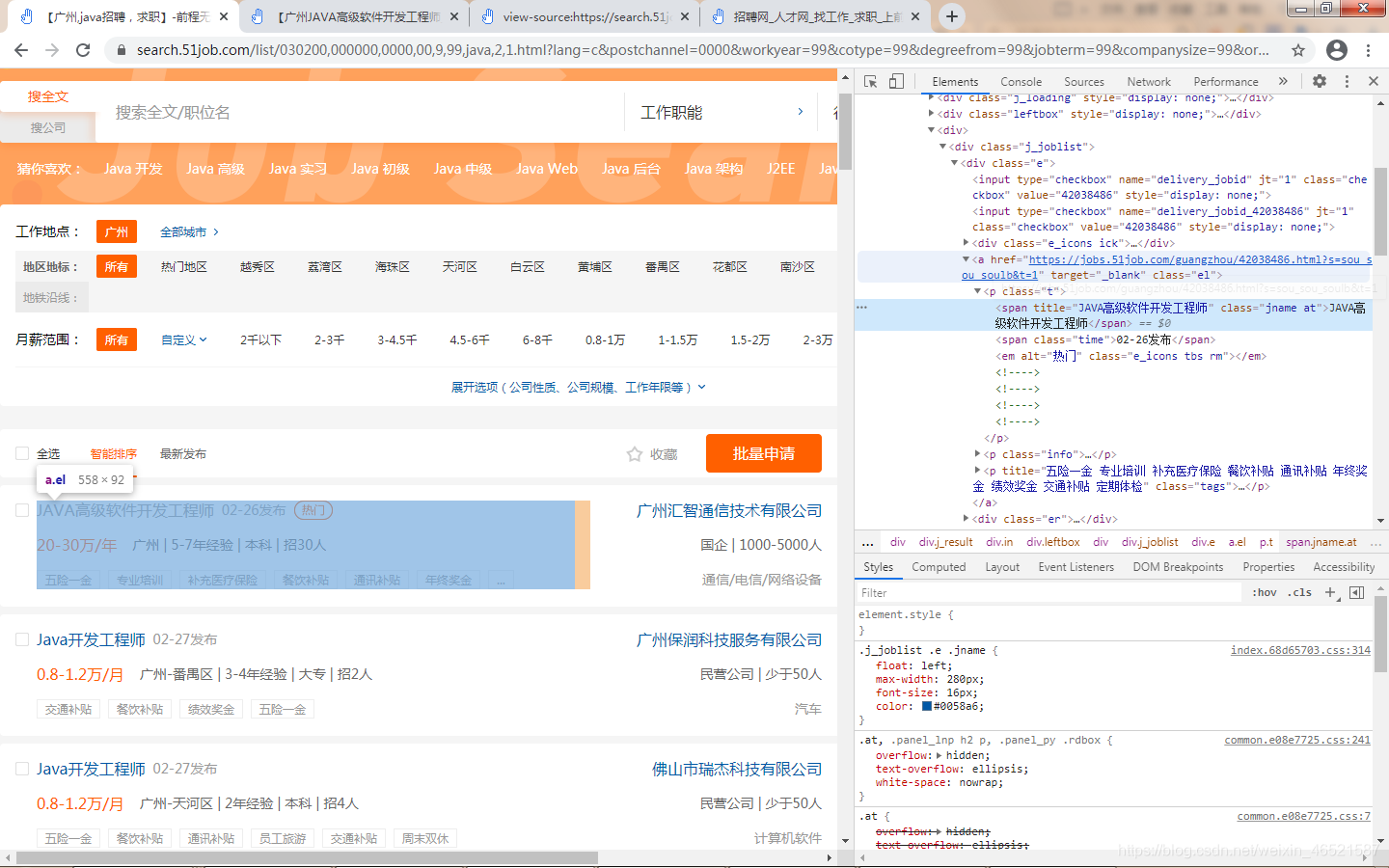The height and width of the screenshot is (868, 1389).
Task: Open the Computed styles tab
Action: (939, 567)
